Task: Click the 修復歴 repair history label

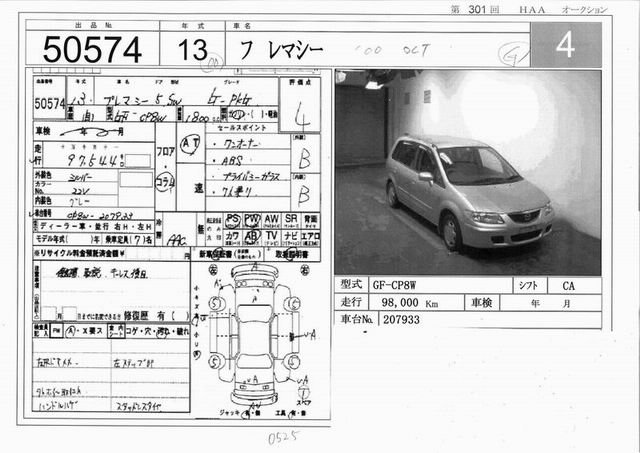Action: click(136, 315)
